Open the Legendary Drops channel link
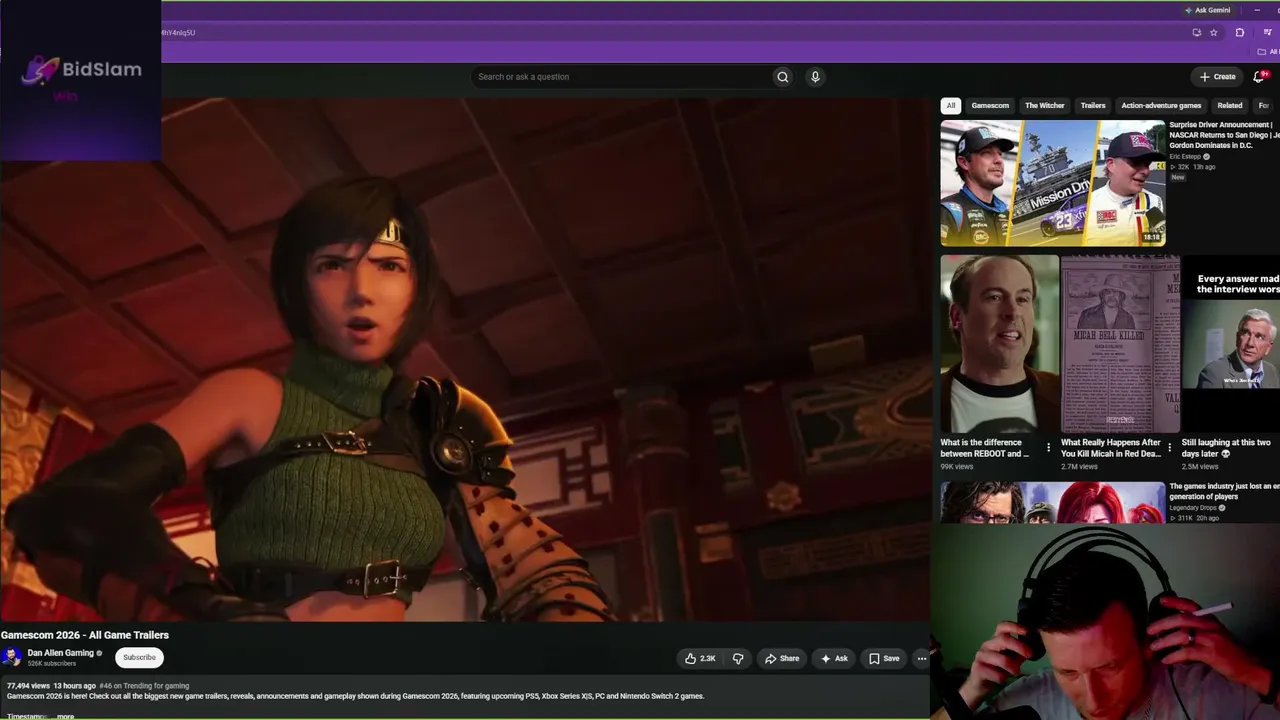 (1193, 508)
